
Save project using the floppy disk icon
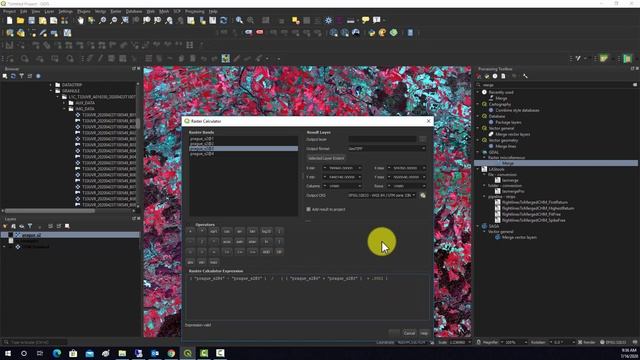(x=31, y=20)
